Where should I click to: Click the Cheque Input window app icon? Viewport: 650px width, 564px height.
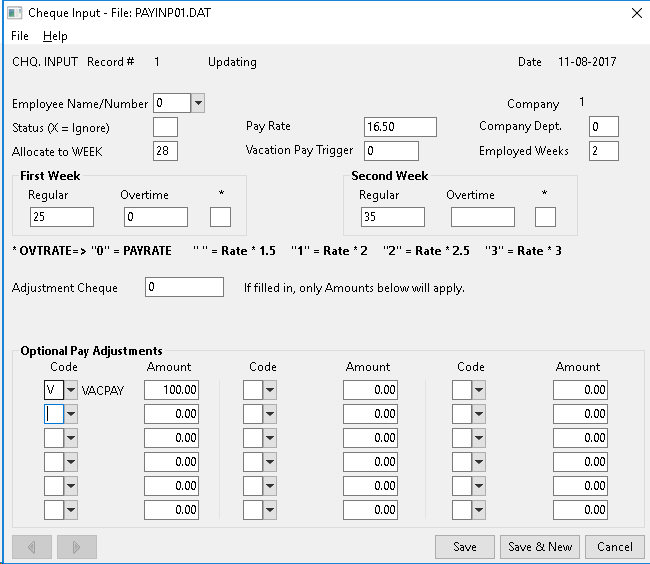15,13
